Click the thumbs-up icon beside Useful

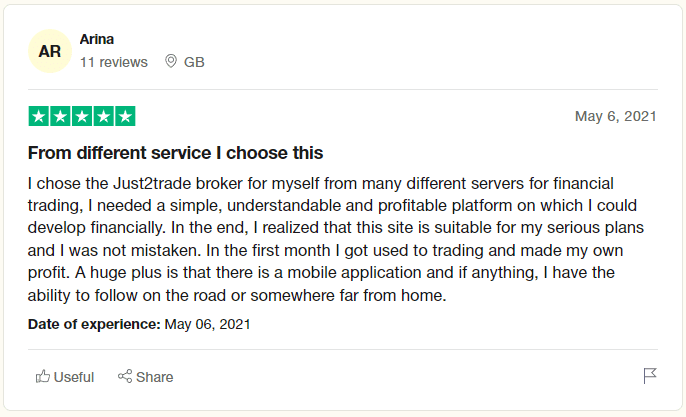tap(42, 376)
